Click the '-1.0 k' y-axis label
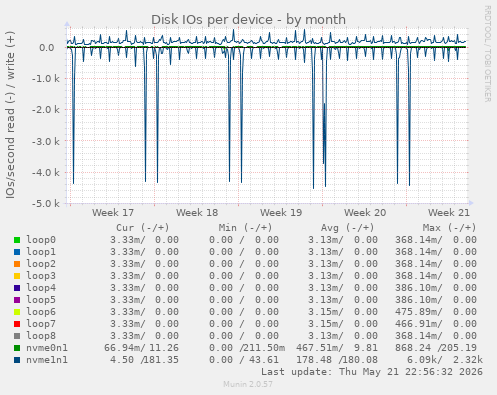 click(46, 79)
